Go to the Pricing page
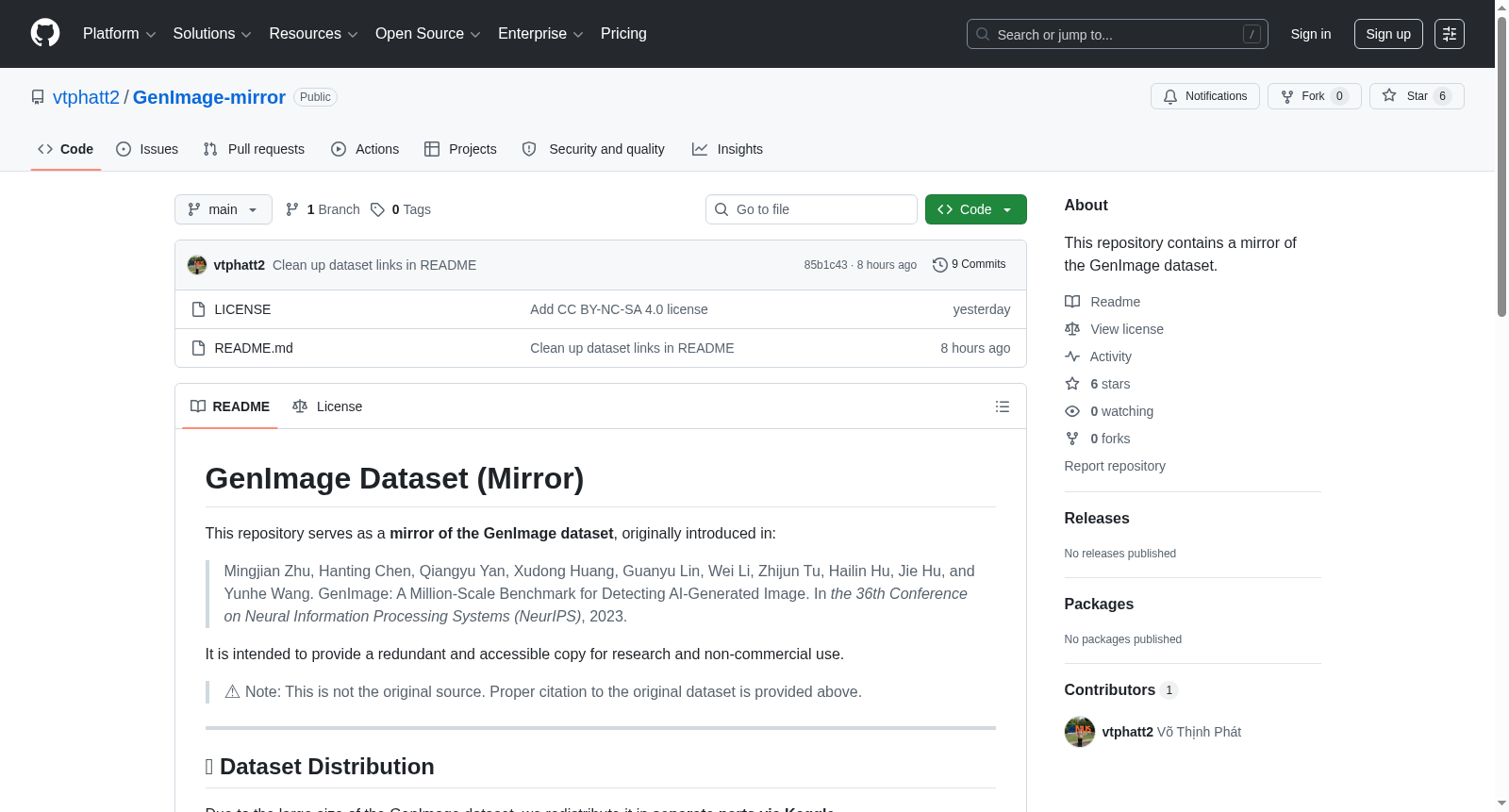The width and height of the screenshot is (1509, 812). (623, 34)
